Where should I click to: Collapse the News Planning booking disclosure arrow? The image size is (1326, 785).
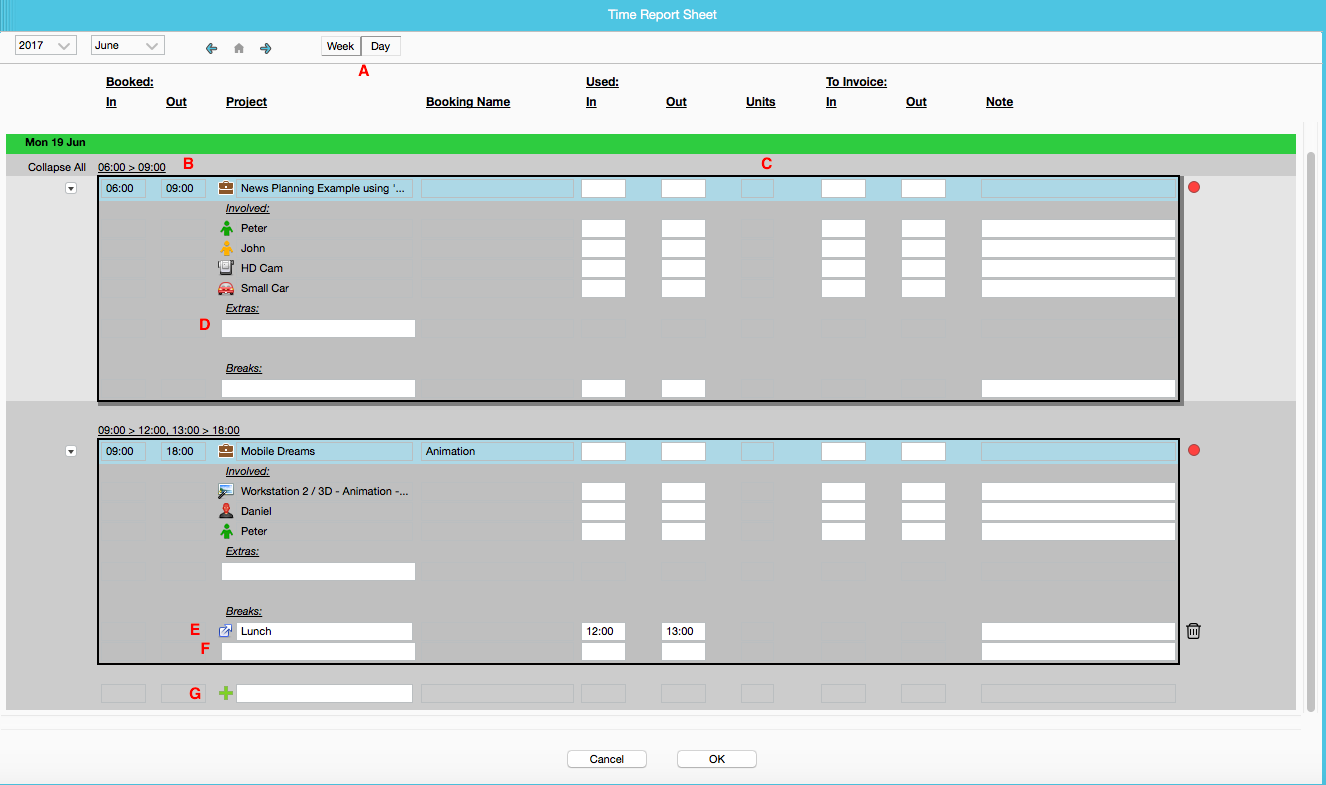click(x=71, y=188)
